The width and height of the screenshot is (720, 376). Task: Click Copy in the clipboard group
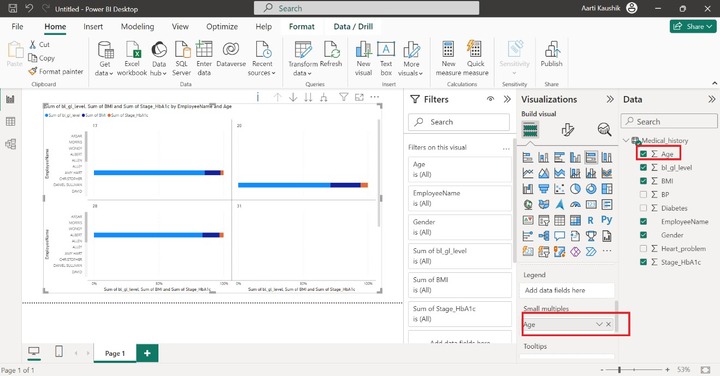(x=41, y=58)
